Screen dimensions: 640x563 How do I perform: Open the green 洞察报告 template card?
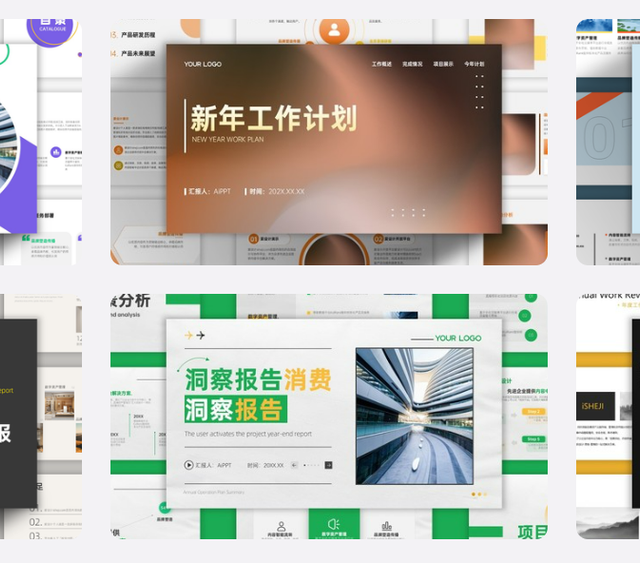tap(329, 416)
